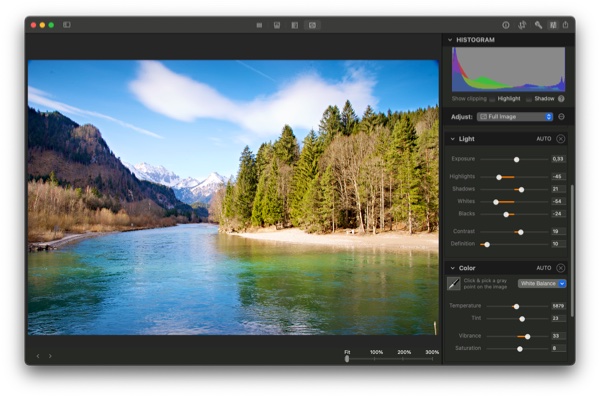This screenshot has width=600, height=398.
Task: Open the Adjust Full Image dropdown
Action: (x=515, y=117)
